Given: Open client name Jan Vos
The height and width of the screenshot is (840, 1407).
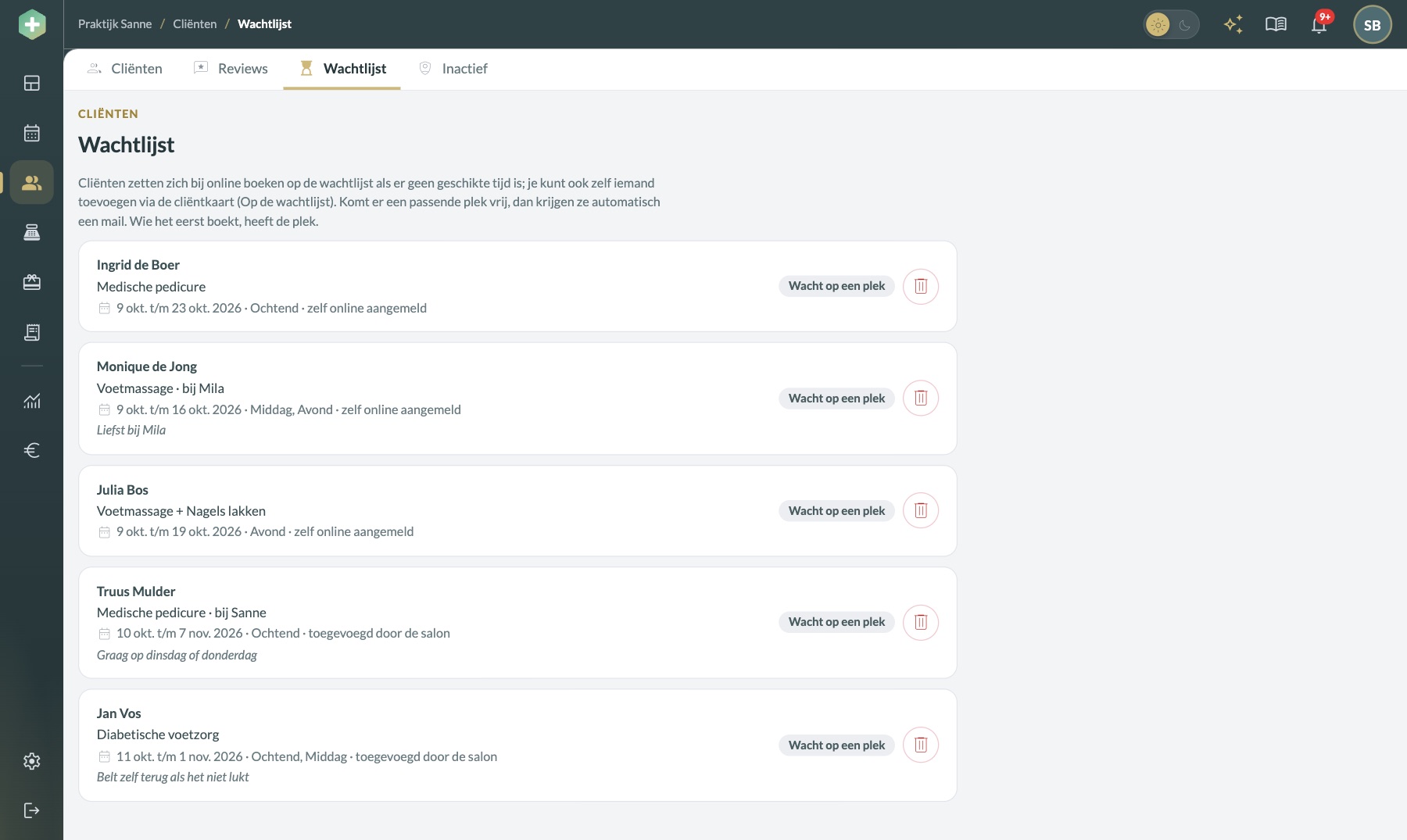Looking at the screenshot, I should (119, 713).
